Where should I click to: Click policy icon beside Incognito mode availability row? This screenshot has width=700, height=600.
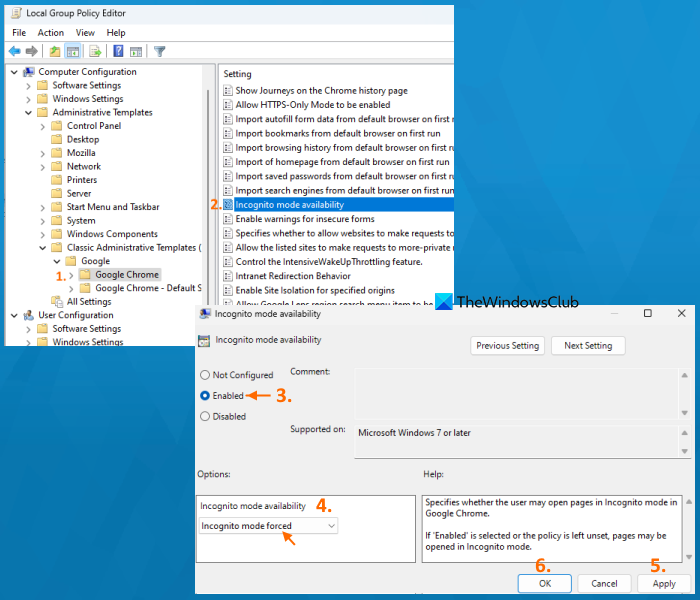point(228,205)
